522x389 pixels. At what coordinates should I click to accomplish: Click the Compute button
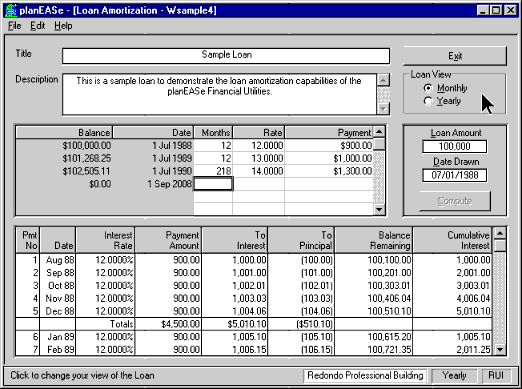tap(455, 201)
